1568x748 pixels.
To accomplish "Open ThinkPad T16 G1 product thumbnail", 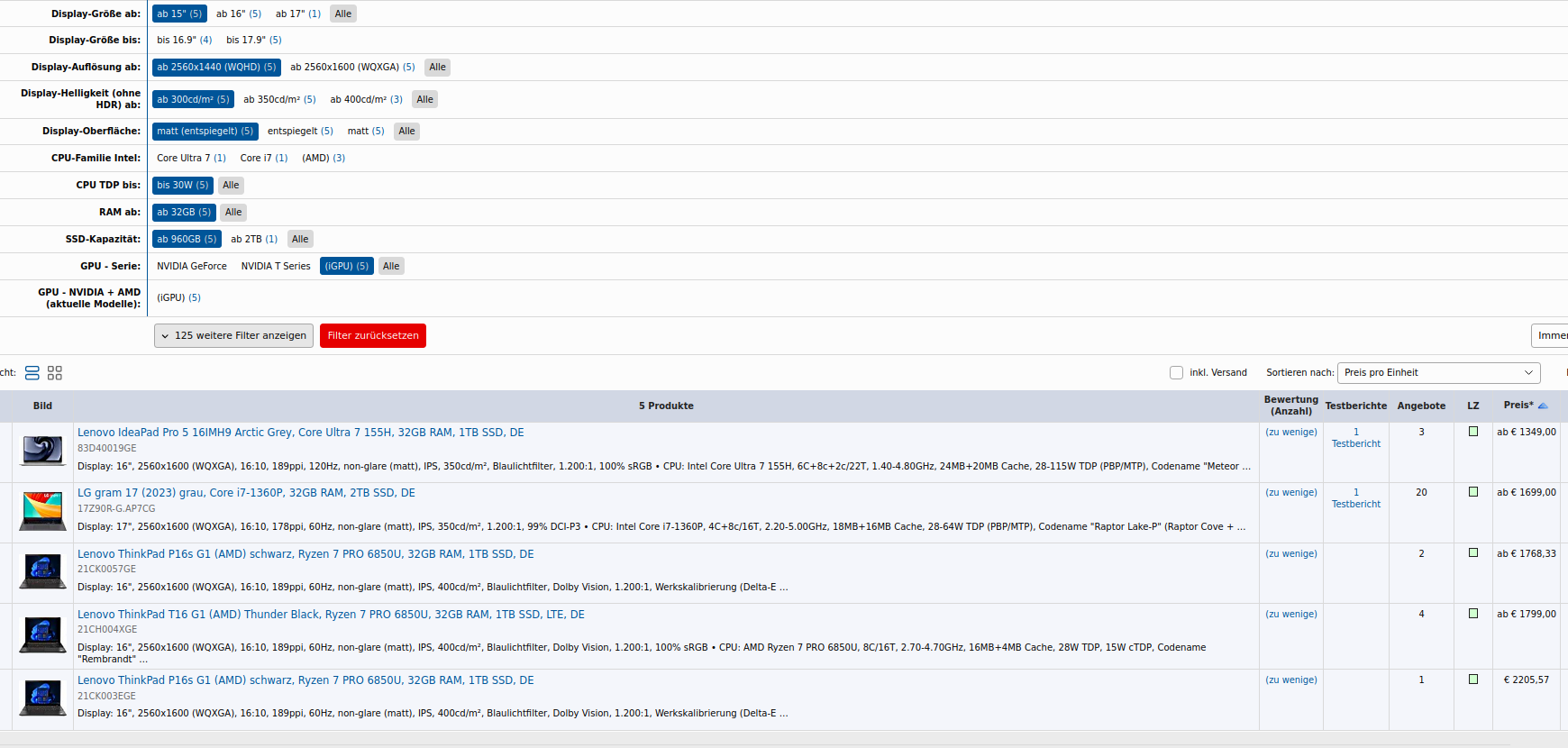I will (x=43, y=634).
